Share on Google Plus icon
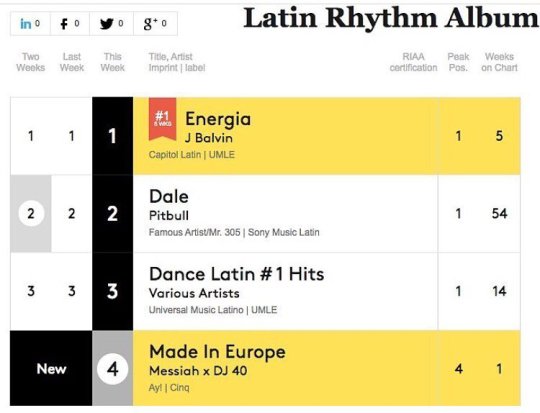The width and height of the screenshot is (540, 413). [150, 24]
